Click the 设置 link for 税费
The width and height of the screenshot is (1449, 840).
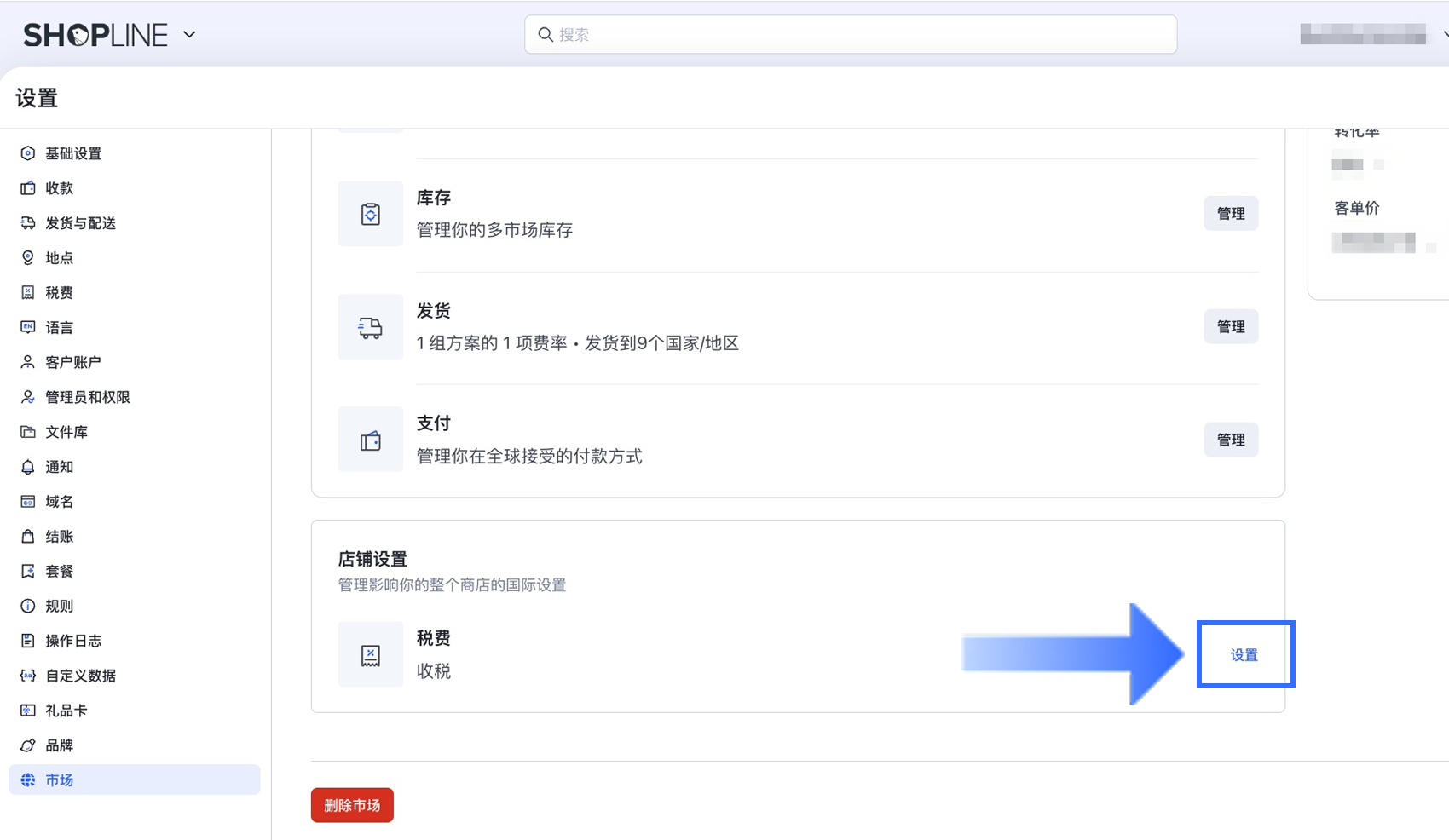pyautogui.click(x=1244, y=655)
